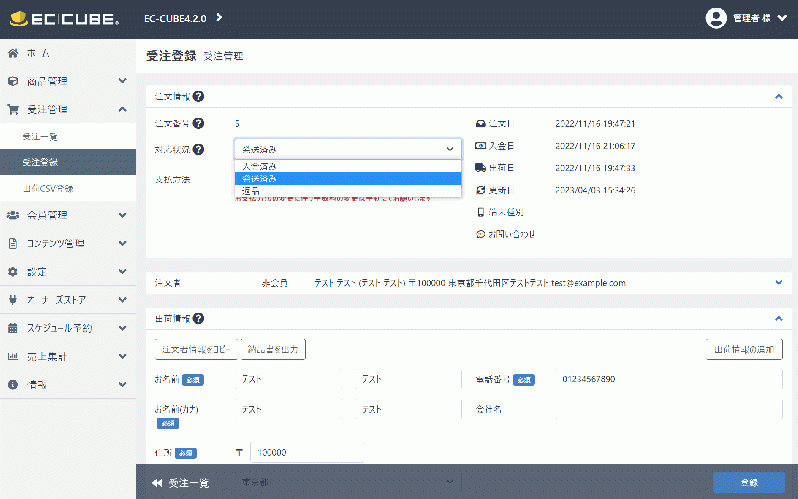Click the EC-CUBE logo in the header
The height and width of the screenshot is (499, 798).
[x=65, y=19]
